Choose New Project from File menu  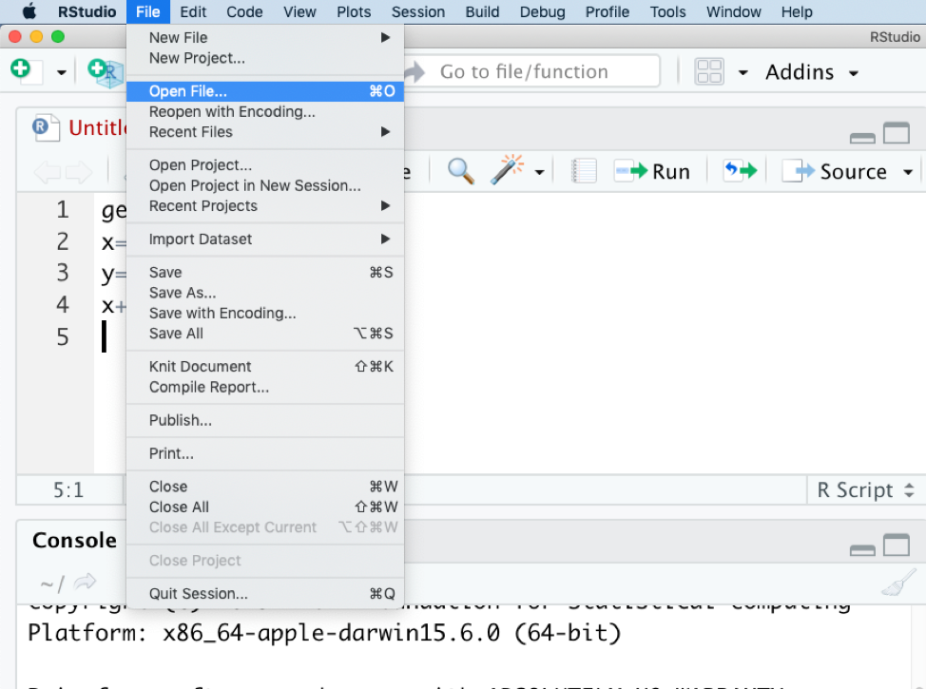[265, 58]
